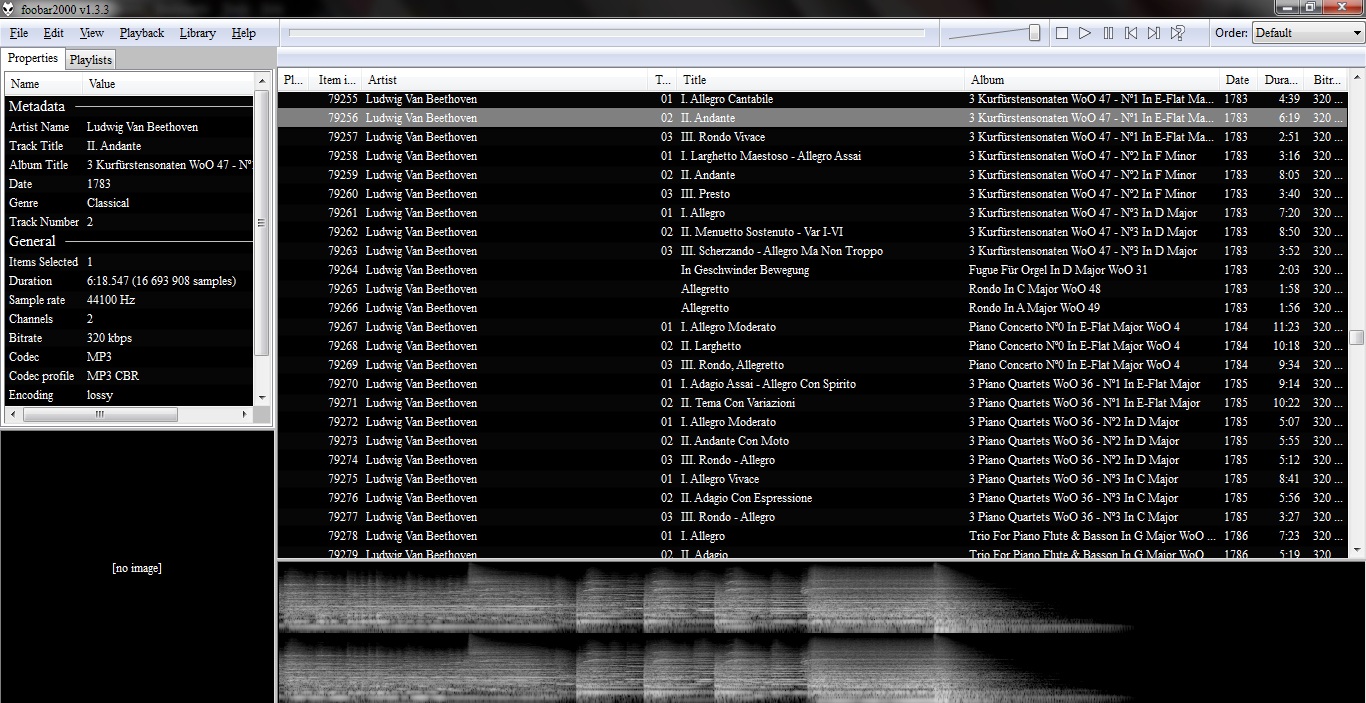Select the Properties tab
The width and height of the screenshot is (1366, 703).
click(33, 58)
